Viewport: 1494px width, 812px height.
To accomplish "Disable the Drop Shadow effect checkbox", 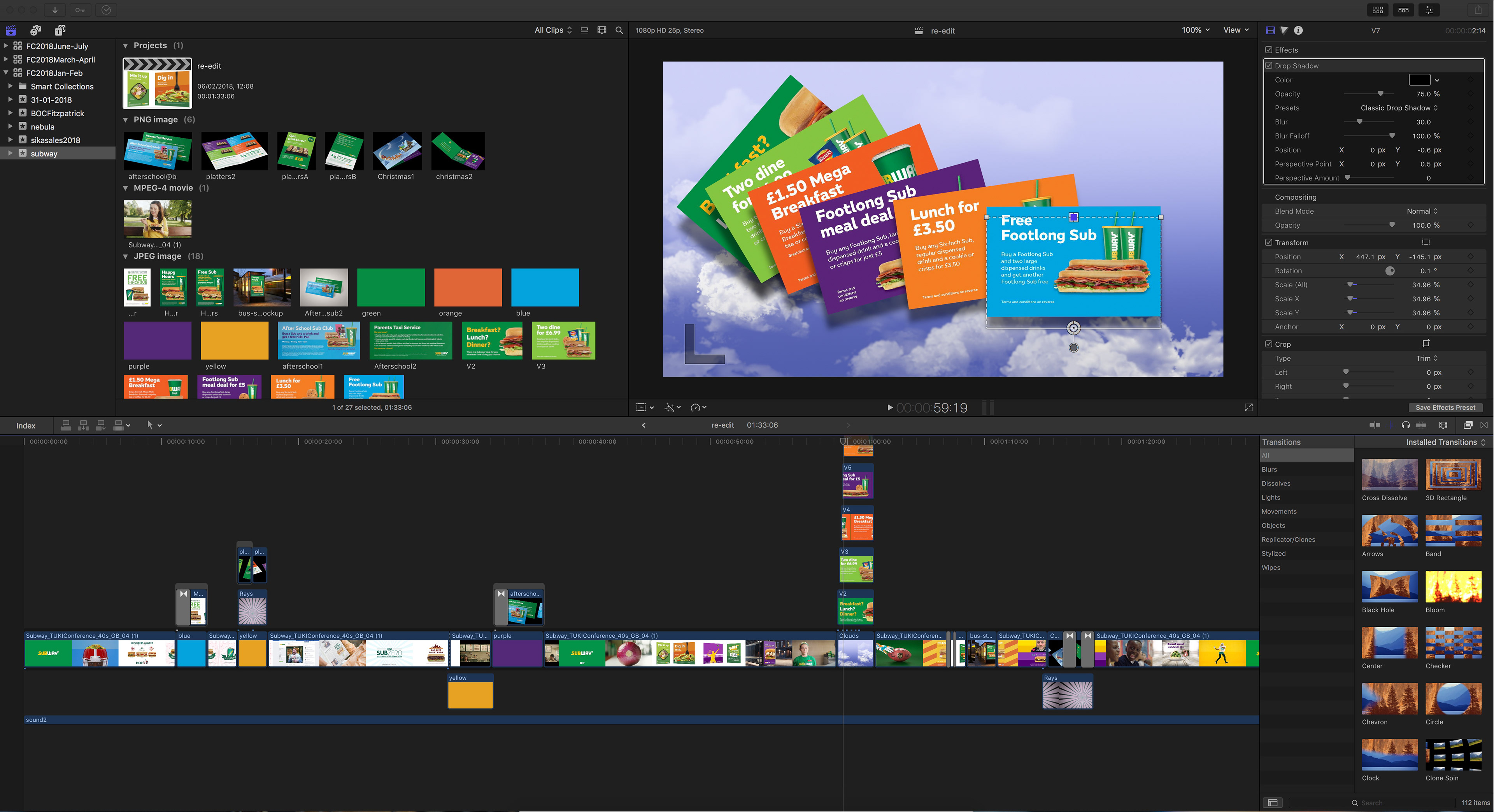I will click(x=1269, y=65).
